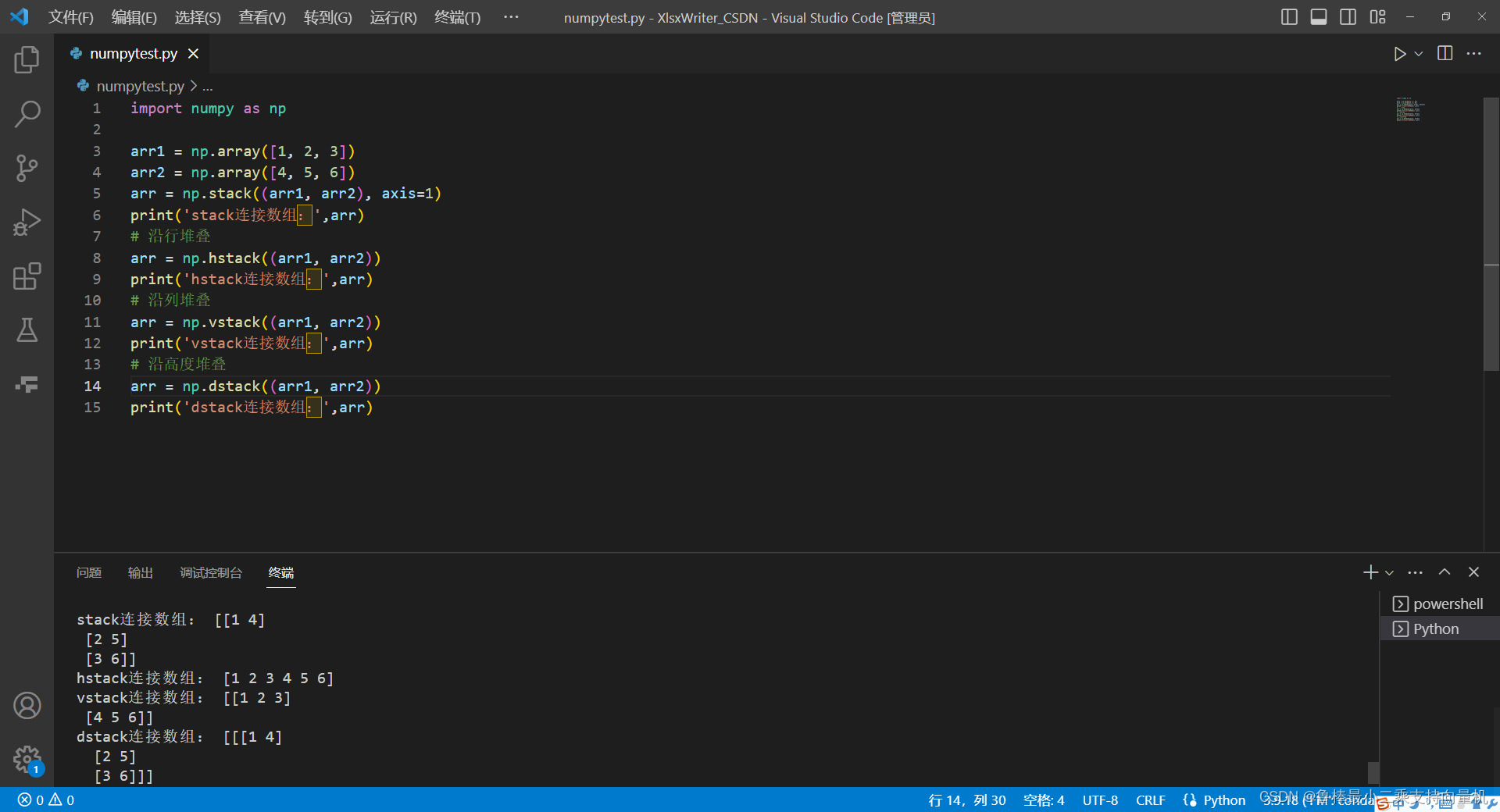Select the numpytest.py editor tab

(134, 54)
